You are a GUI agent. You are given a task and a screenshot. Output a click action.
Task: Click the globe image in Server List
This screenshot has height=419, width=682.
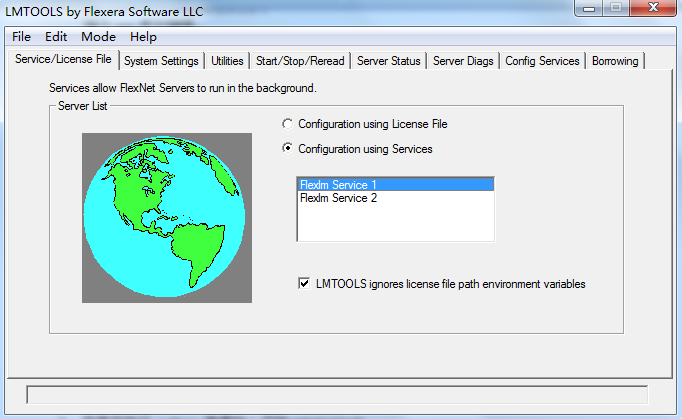click(167, 218)
